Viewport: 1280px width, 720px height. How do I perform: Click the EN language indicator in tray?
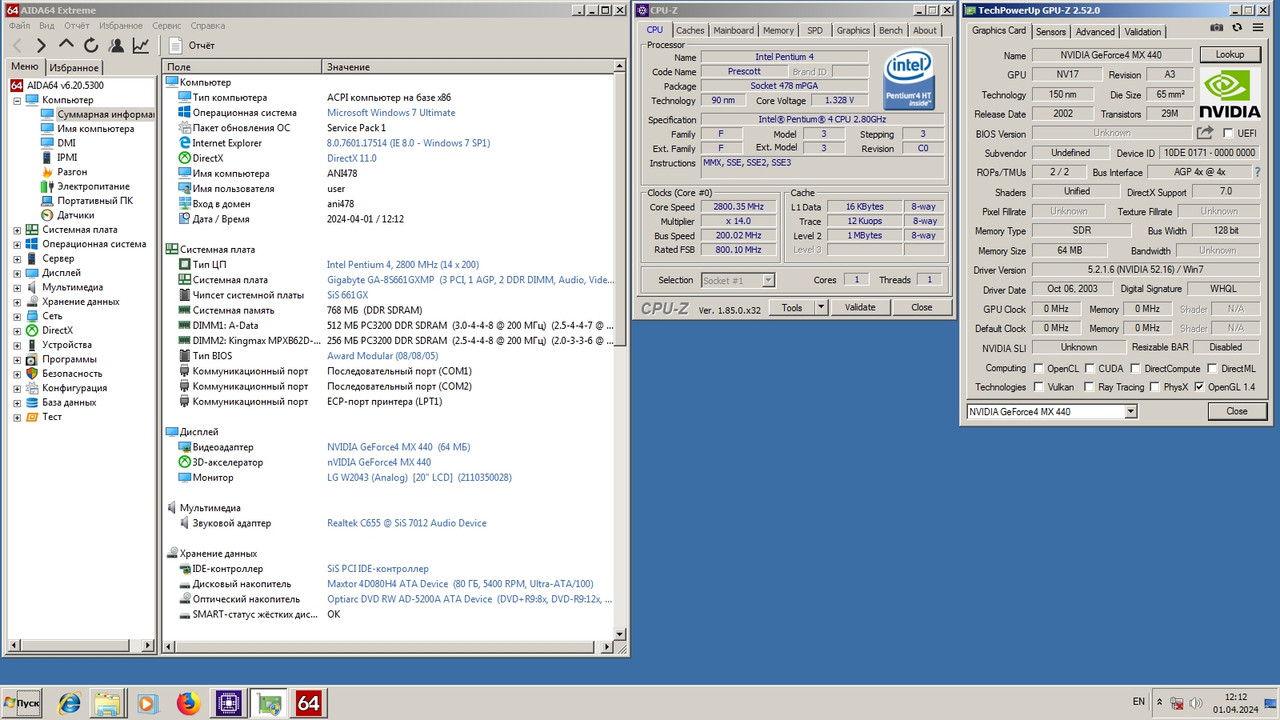click(1139, 702)
